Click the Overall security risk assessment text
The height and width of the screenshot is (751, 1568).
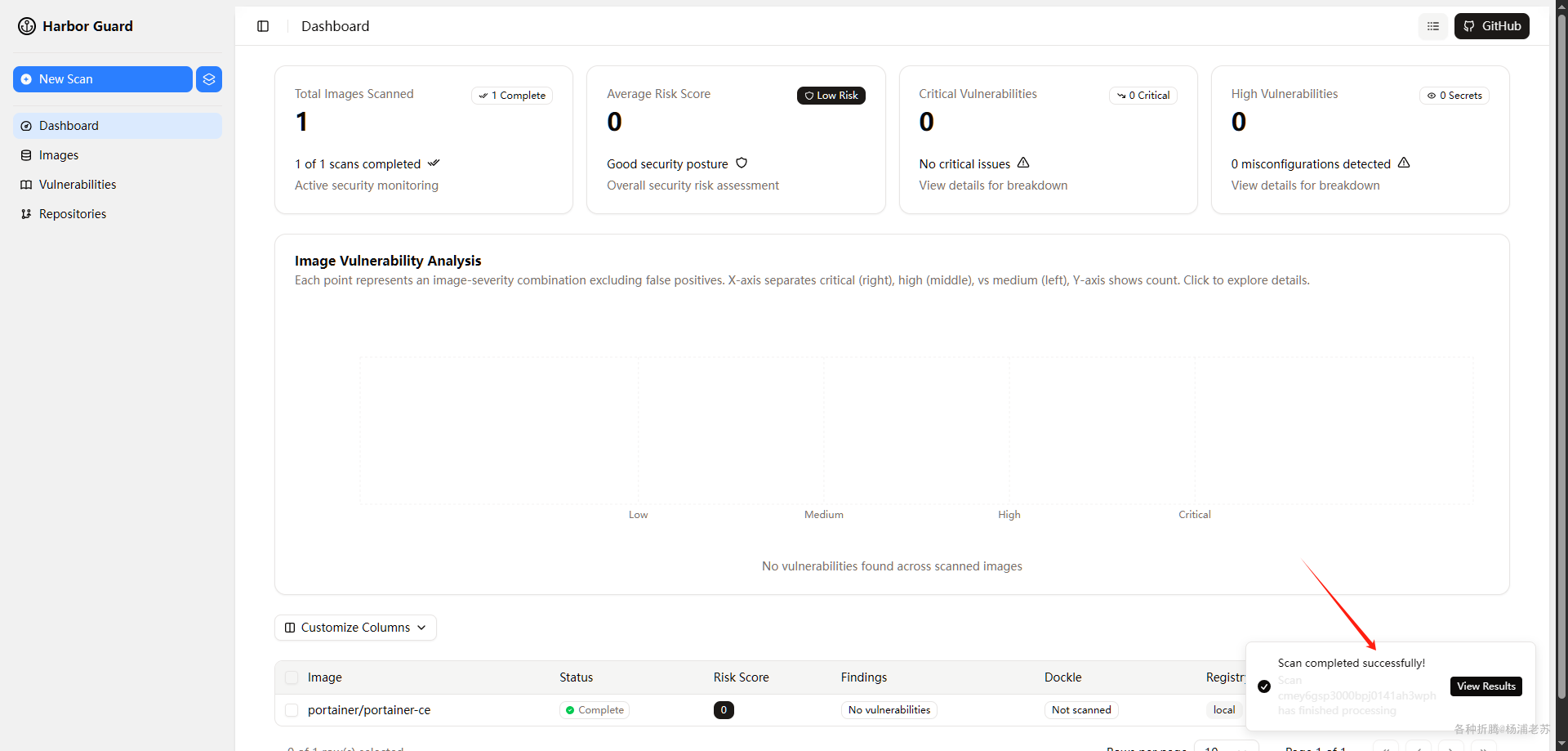point(693,186)
